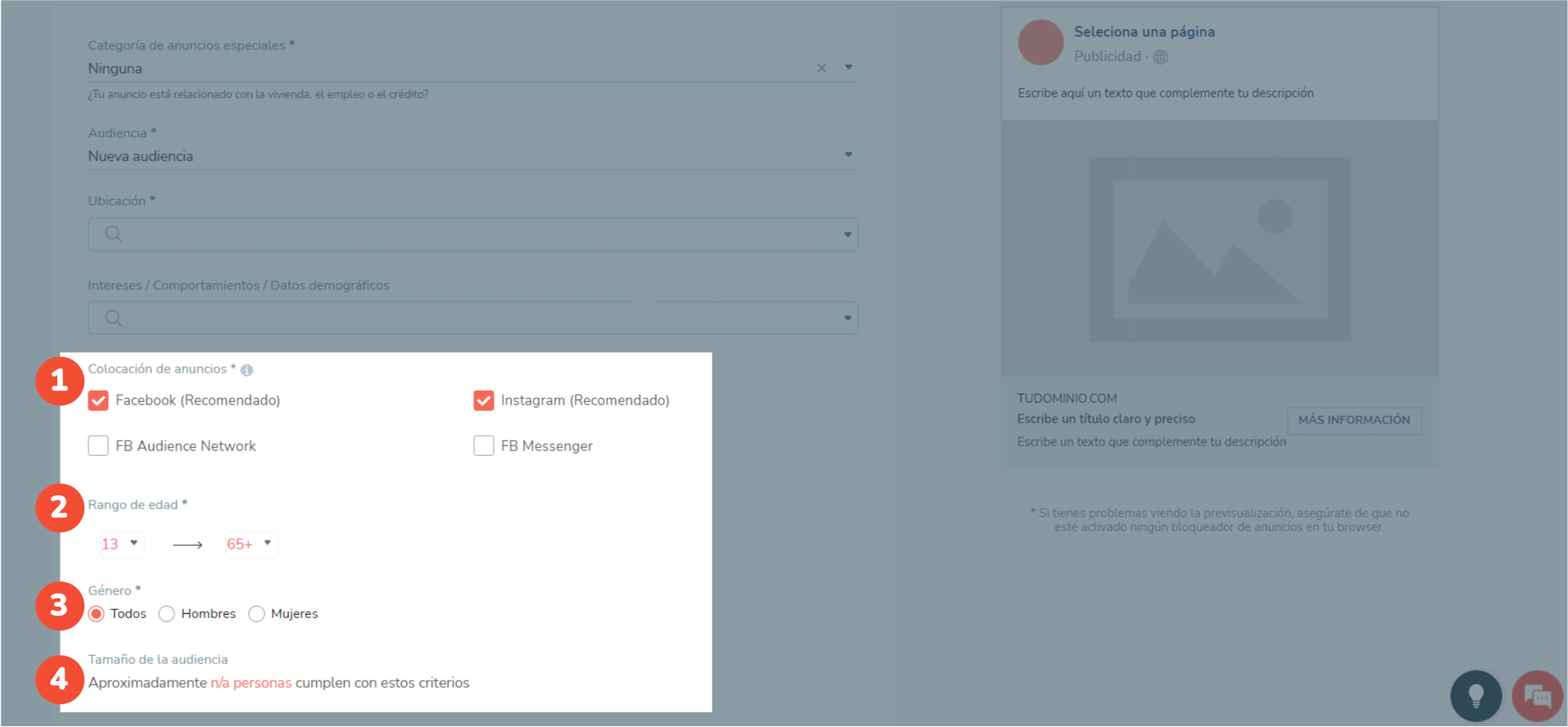Image resolution: width=1568 pixels, height=727 pixels.
Task: Click 'n/a personas' audience size text
Action: 251,683
